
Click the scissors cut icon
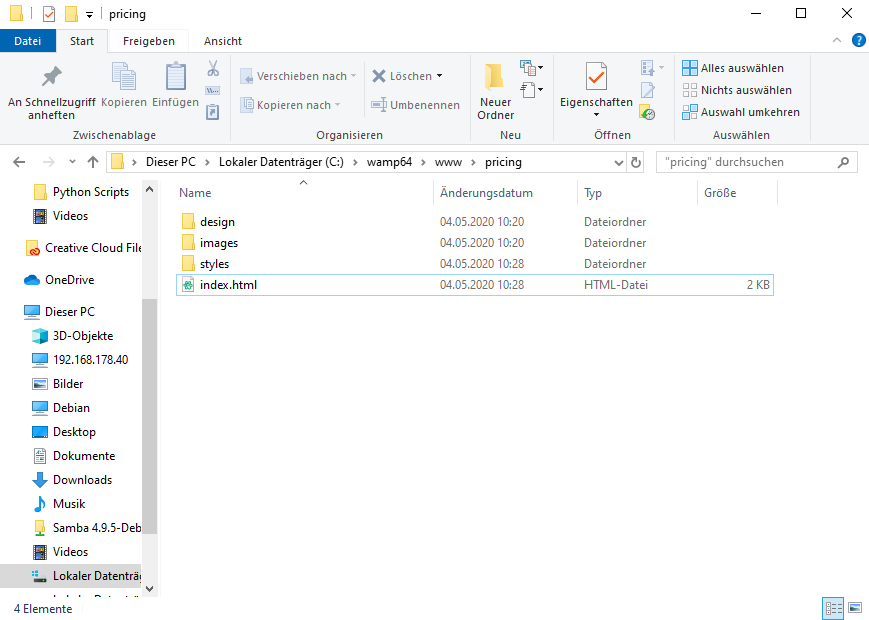point(213,69)
